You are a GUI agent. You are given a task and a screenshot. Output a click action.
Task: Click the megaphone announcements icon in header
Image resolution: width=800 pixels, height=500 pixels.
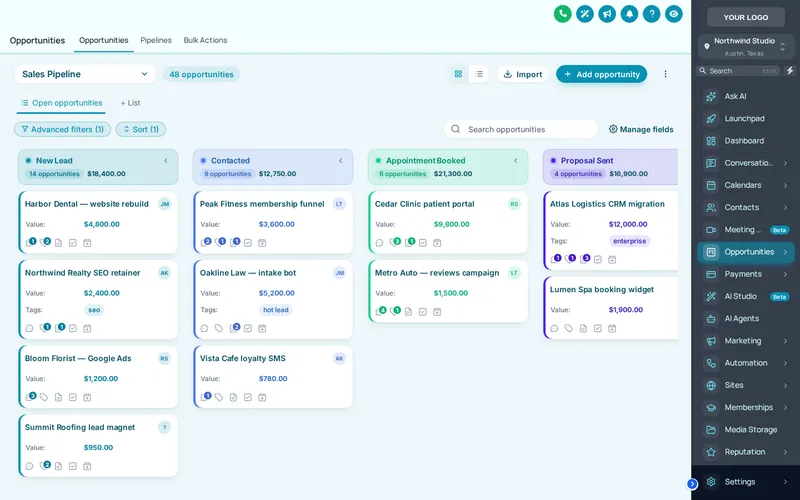(607, 14)
